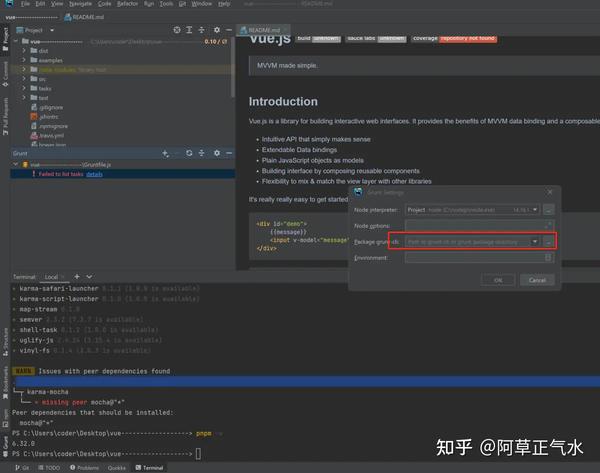Image resolution: width=600 pixels, height=473 pixels.
Task: Open the Help menu
Action: pos(224,4)
